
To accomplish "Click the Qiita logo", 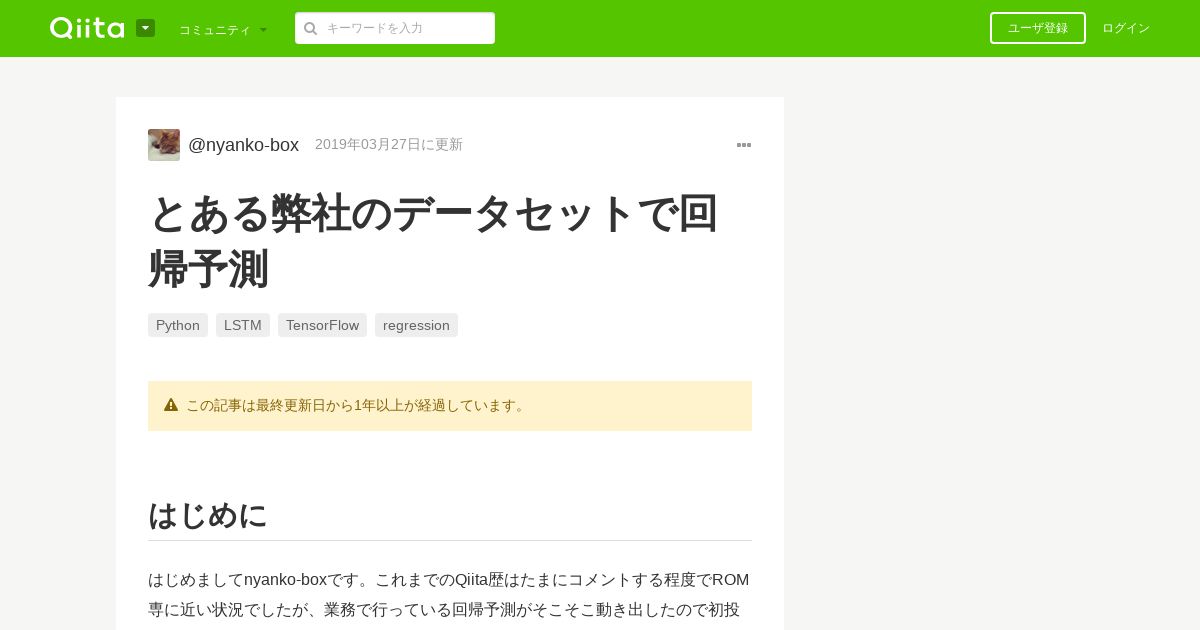I will (x=87, y=28).
